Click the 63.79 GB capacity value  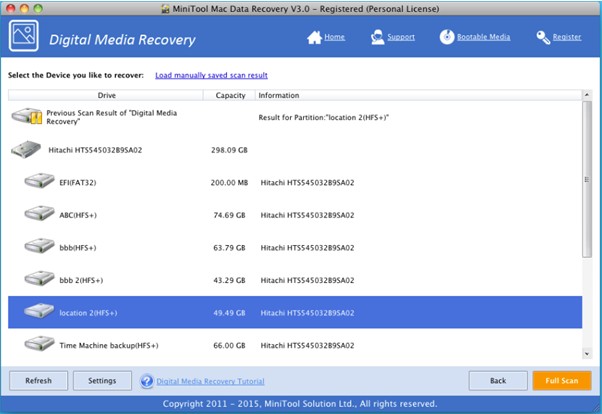(229, 248)
